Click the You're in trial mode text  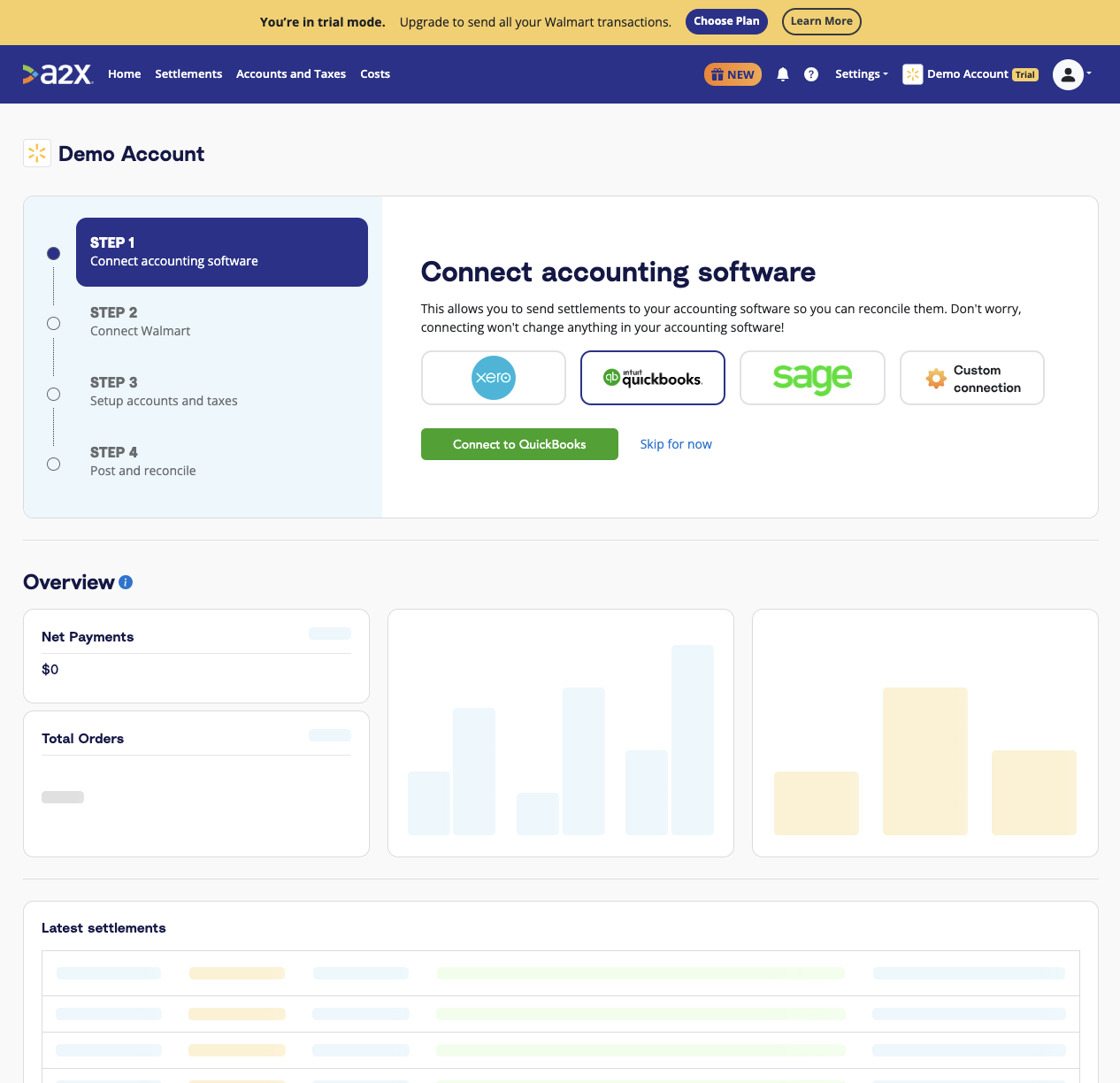[323, 22]
